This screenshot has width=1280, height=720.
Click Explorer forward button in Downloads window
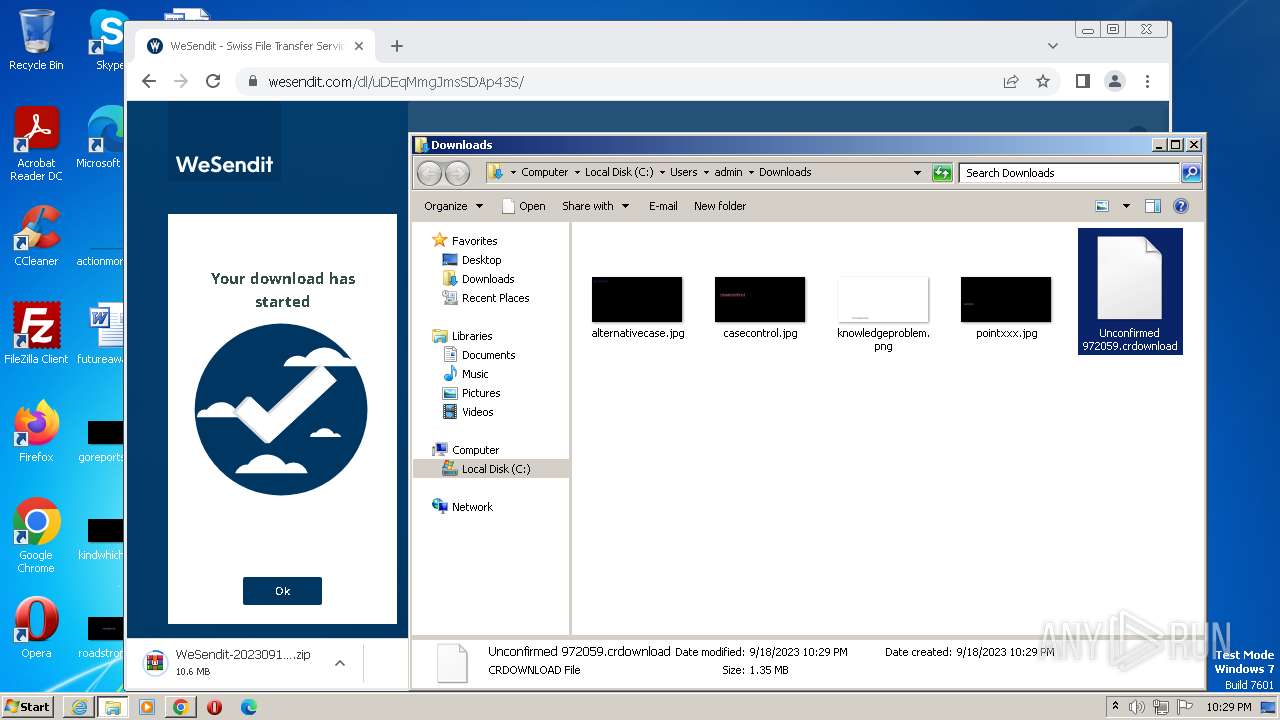(x=457, y=173)
